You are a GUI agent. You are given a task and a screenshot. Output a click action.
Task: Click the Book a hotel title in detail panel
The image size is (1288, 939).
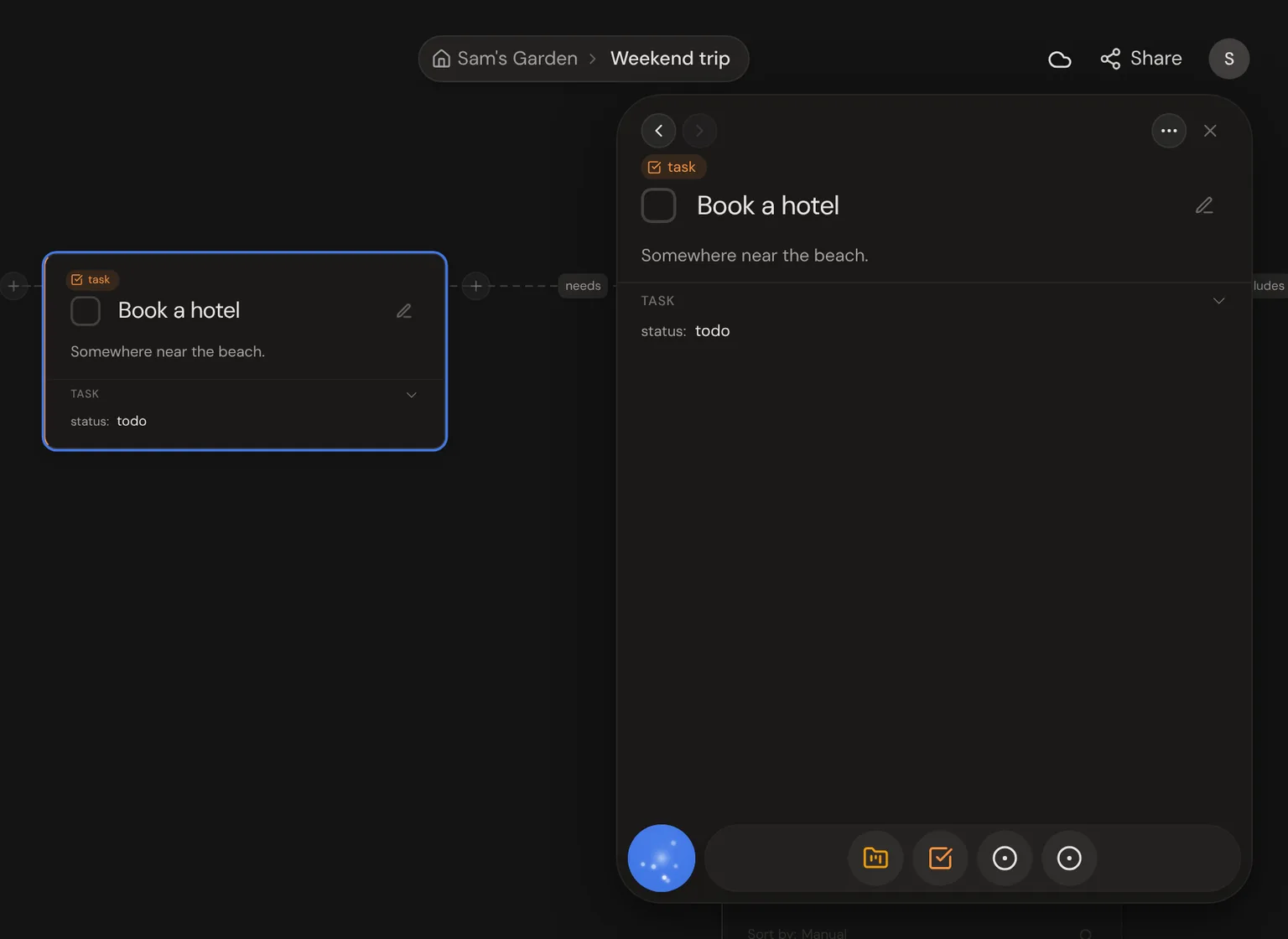(768, 205)
